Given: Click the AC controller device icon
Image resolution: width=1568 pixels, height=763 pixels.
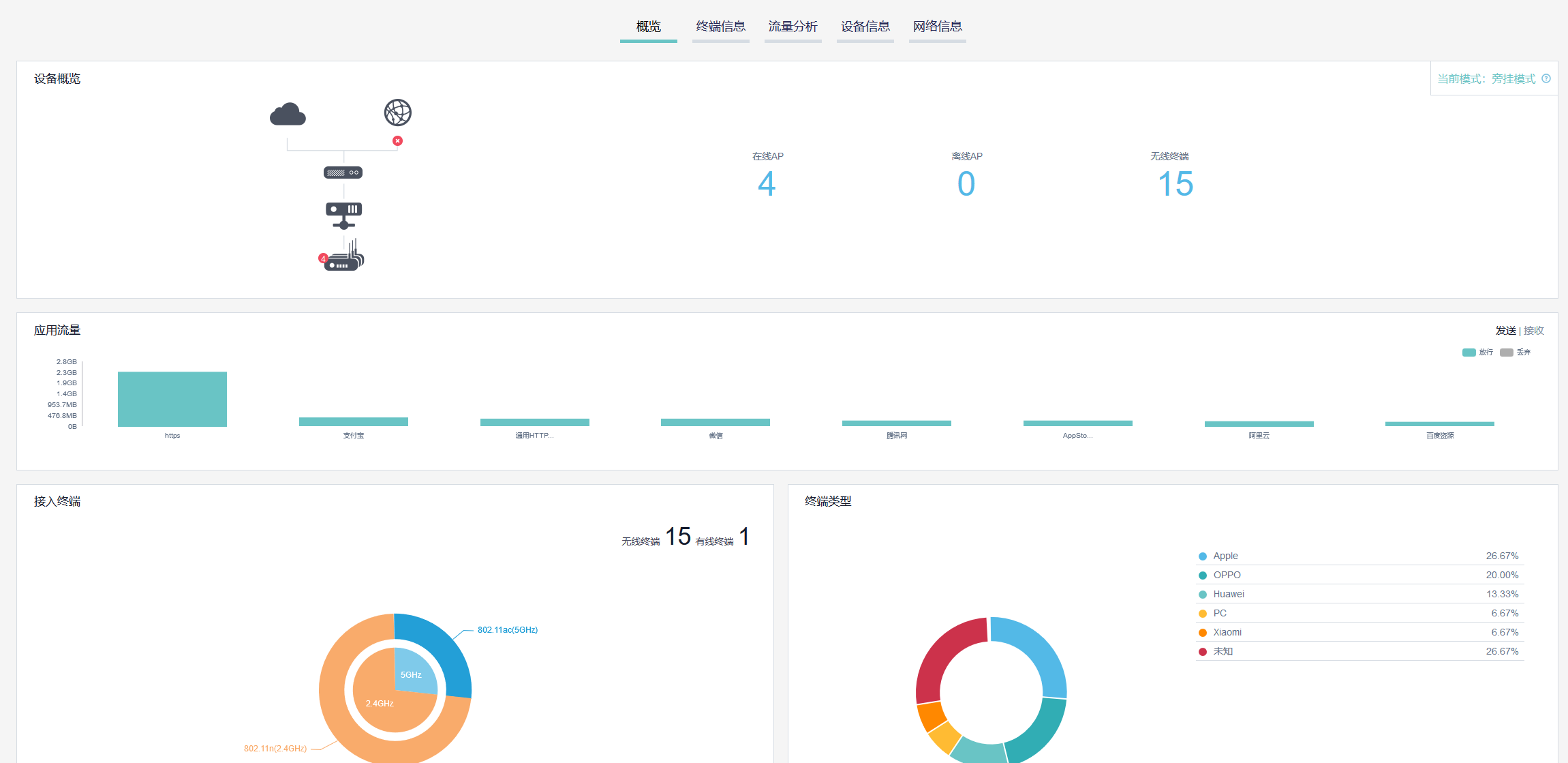Looking at the screenshot, I should point(343,215).
